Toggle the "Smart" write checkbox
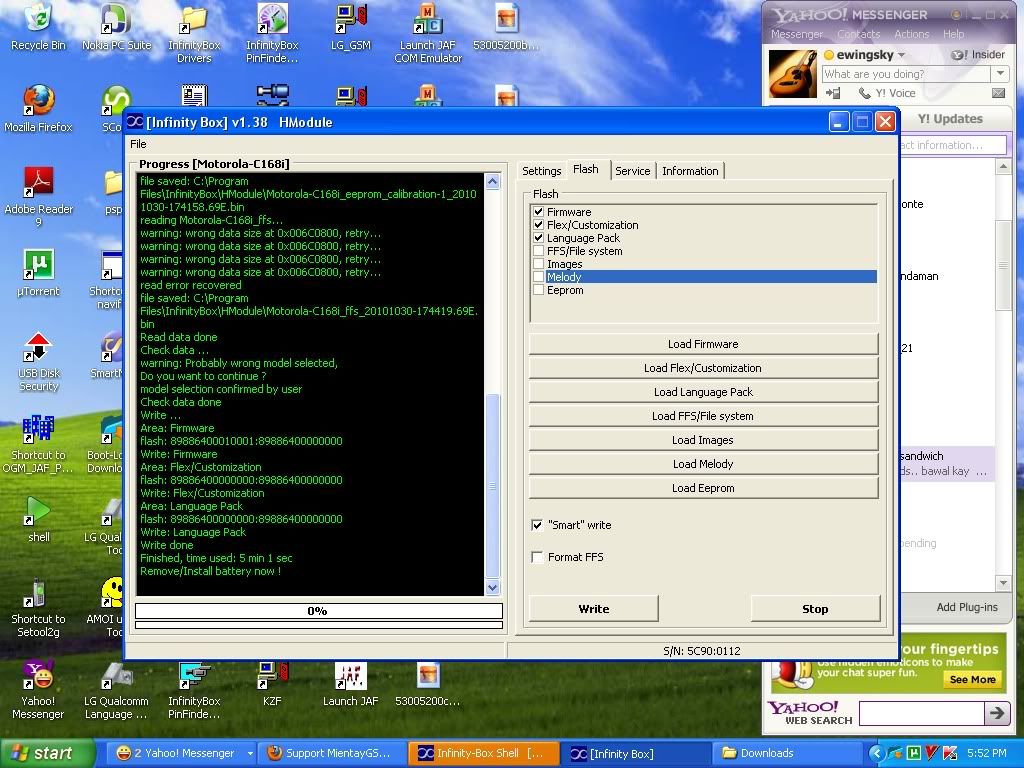 538,525
